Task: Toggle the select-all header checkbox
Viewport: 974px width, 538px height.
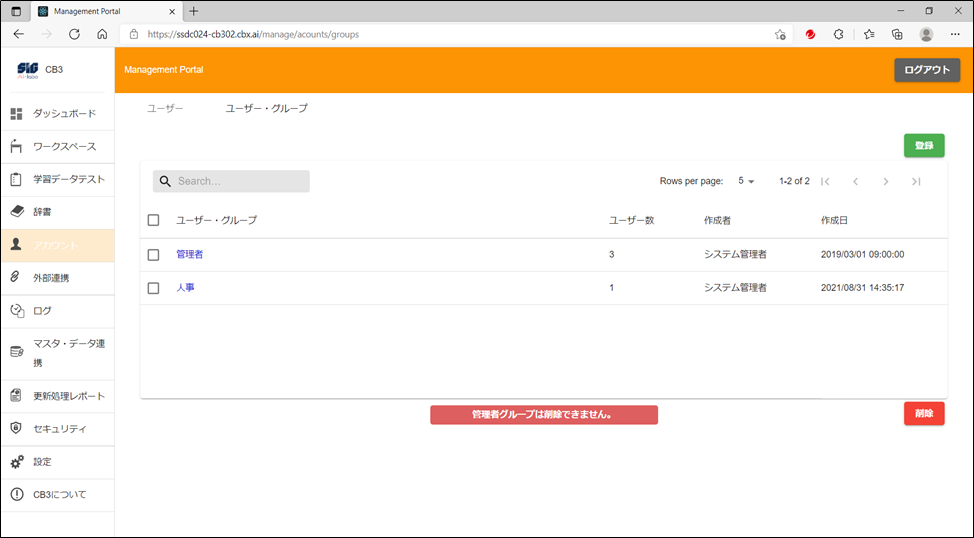Action: click(153, 220)
